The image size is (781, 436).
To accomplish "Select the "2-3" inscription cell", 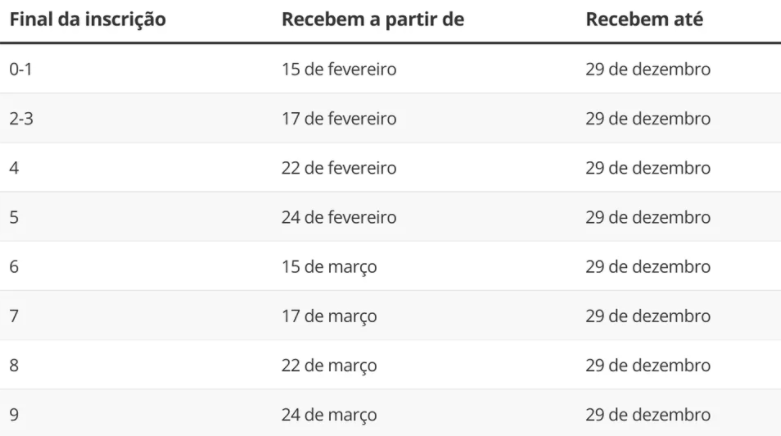I will (20, 119).
